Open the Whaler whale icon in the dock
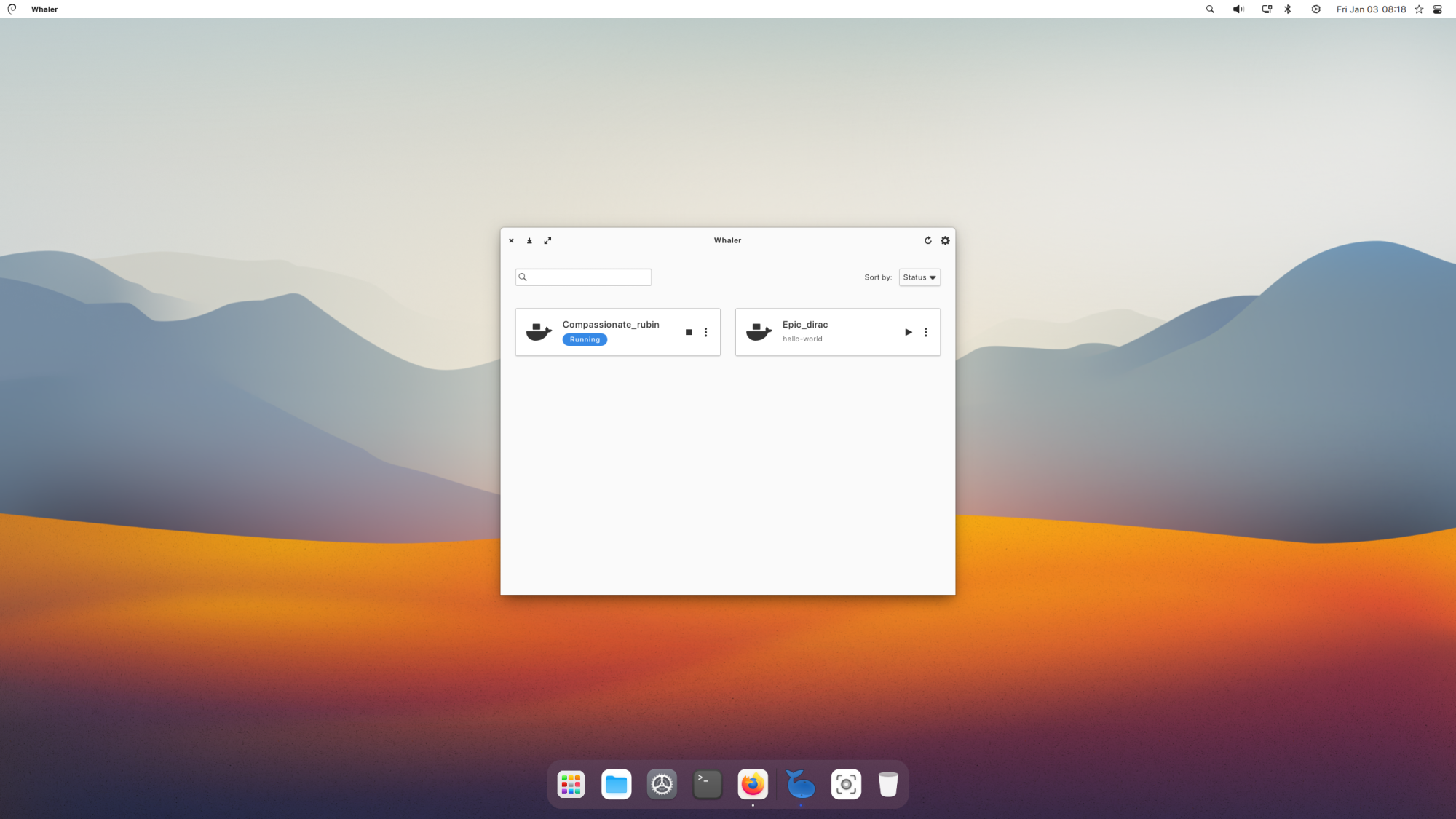The image size is (1456, 819). coord(800,784)
